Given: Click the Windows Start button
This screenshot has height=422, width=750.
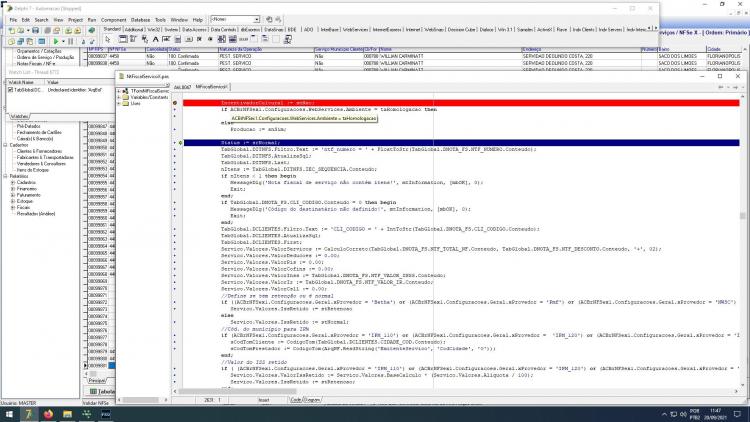Looking at the screenshot, I should pyautogui.click(x=9, y=414).
